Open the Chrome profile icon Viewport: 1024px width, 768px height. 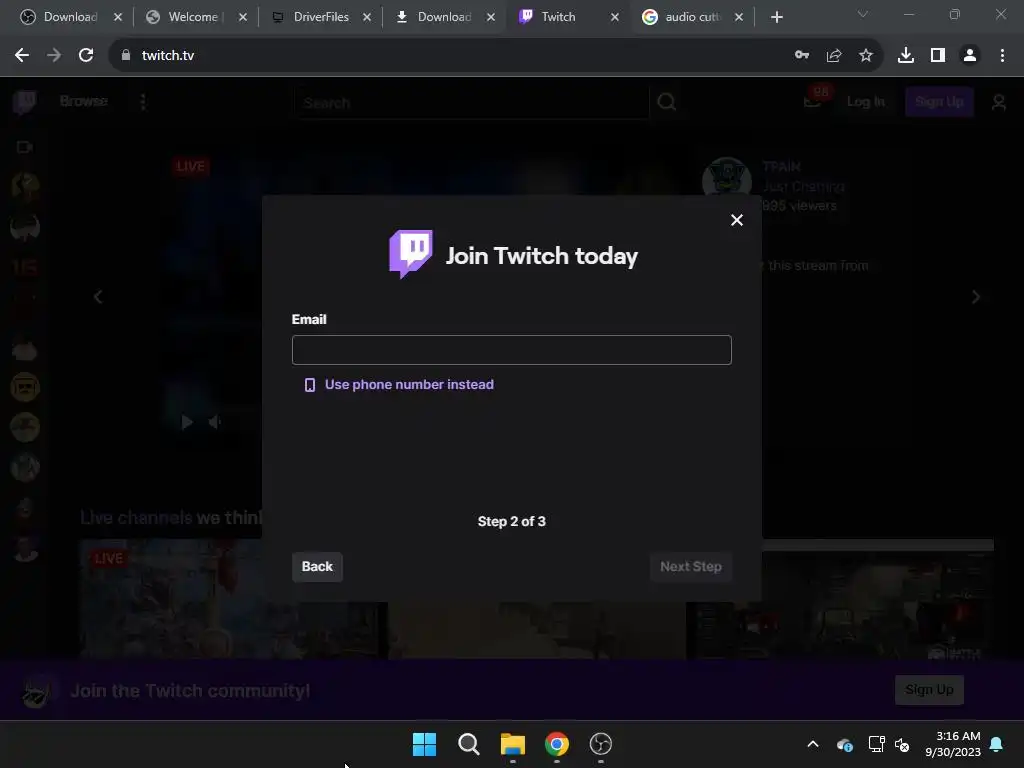pyautogui.click(x=970, y=56)
